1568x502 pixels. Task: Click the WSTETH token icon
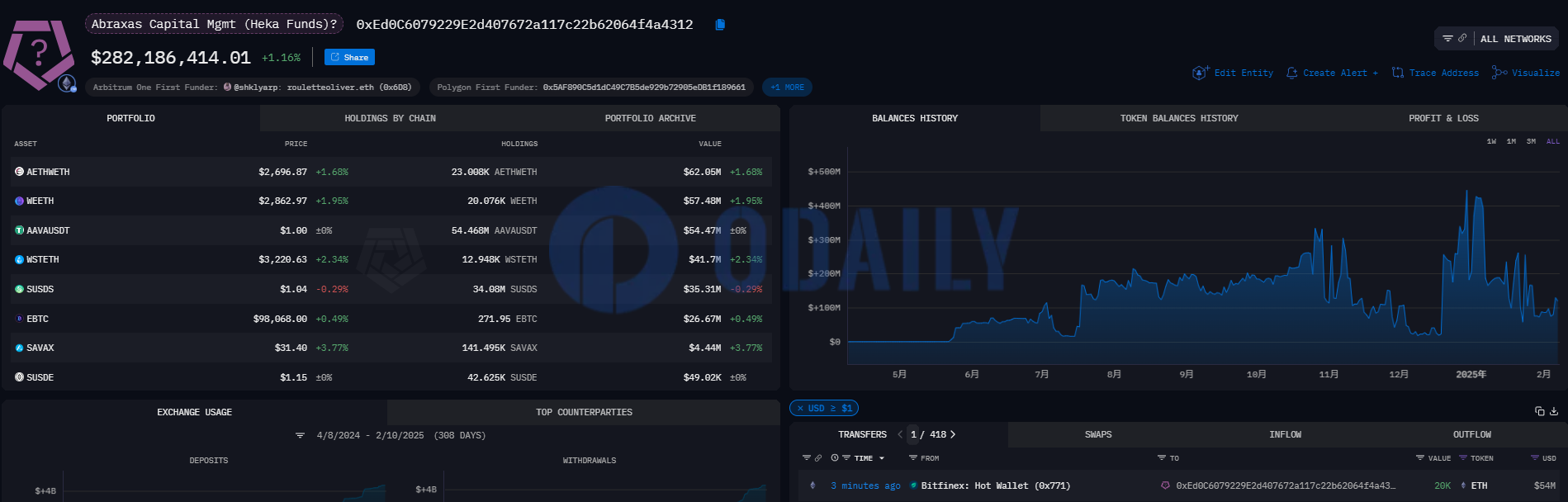[19, 259]
